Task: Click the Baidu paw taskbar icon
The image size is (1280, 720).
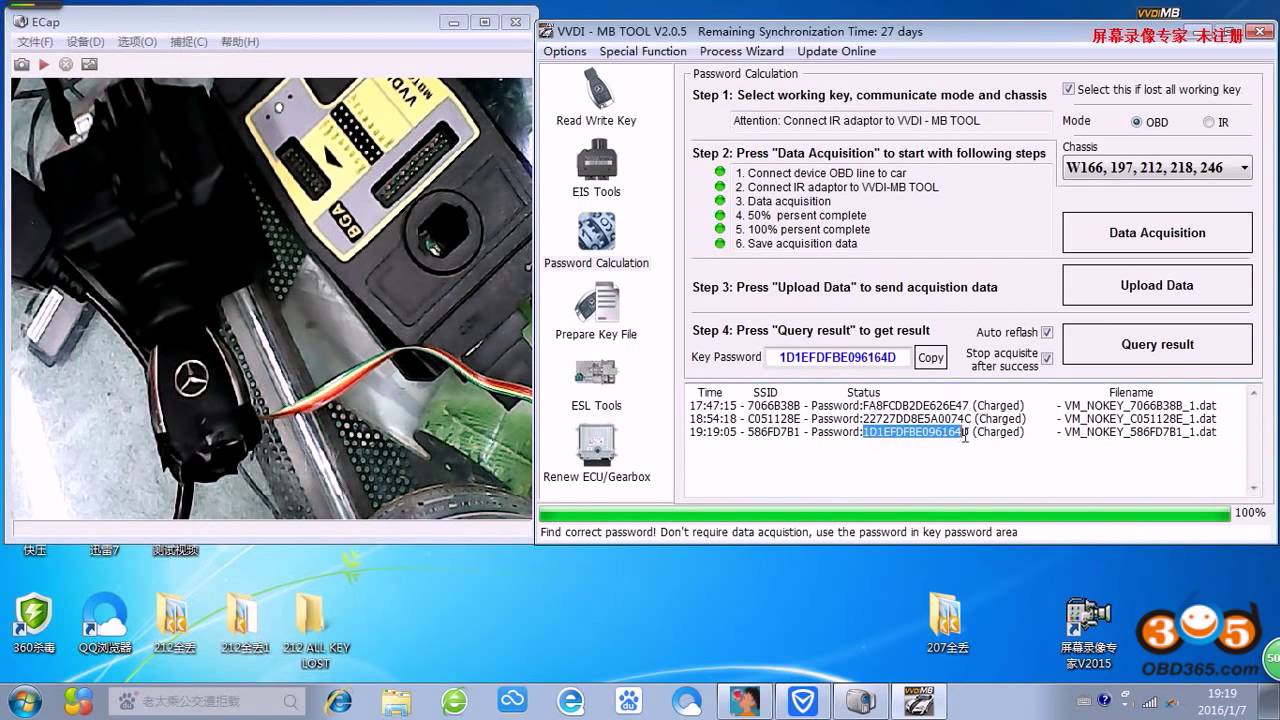Action: [629, 701]
